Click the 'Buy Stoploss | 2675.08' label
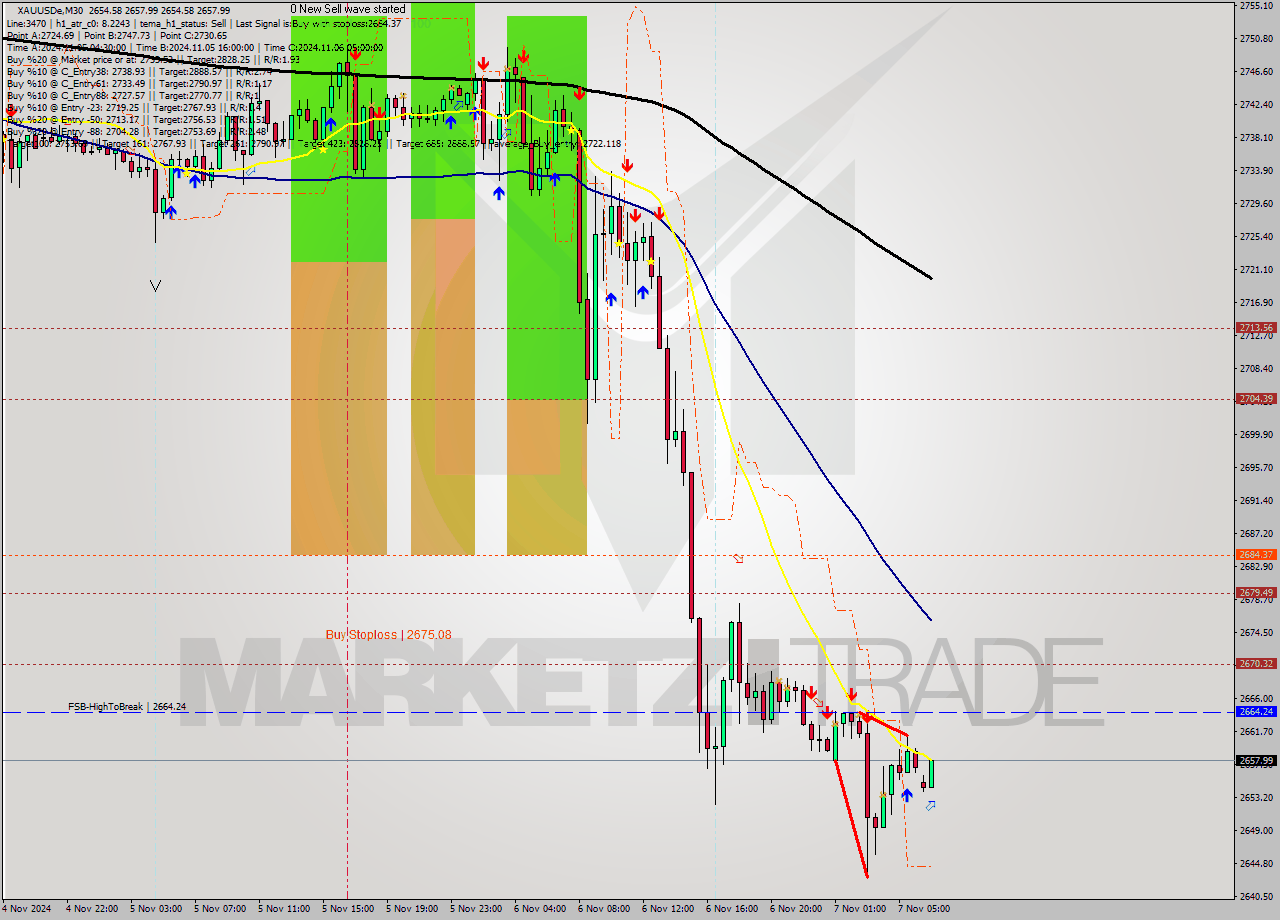 coord(388,635)
